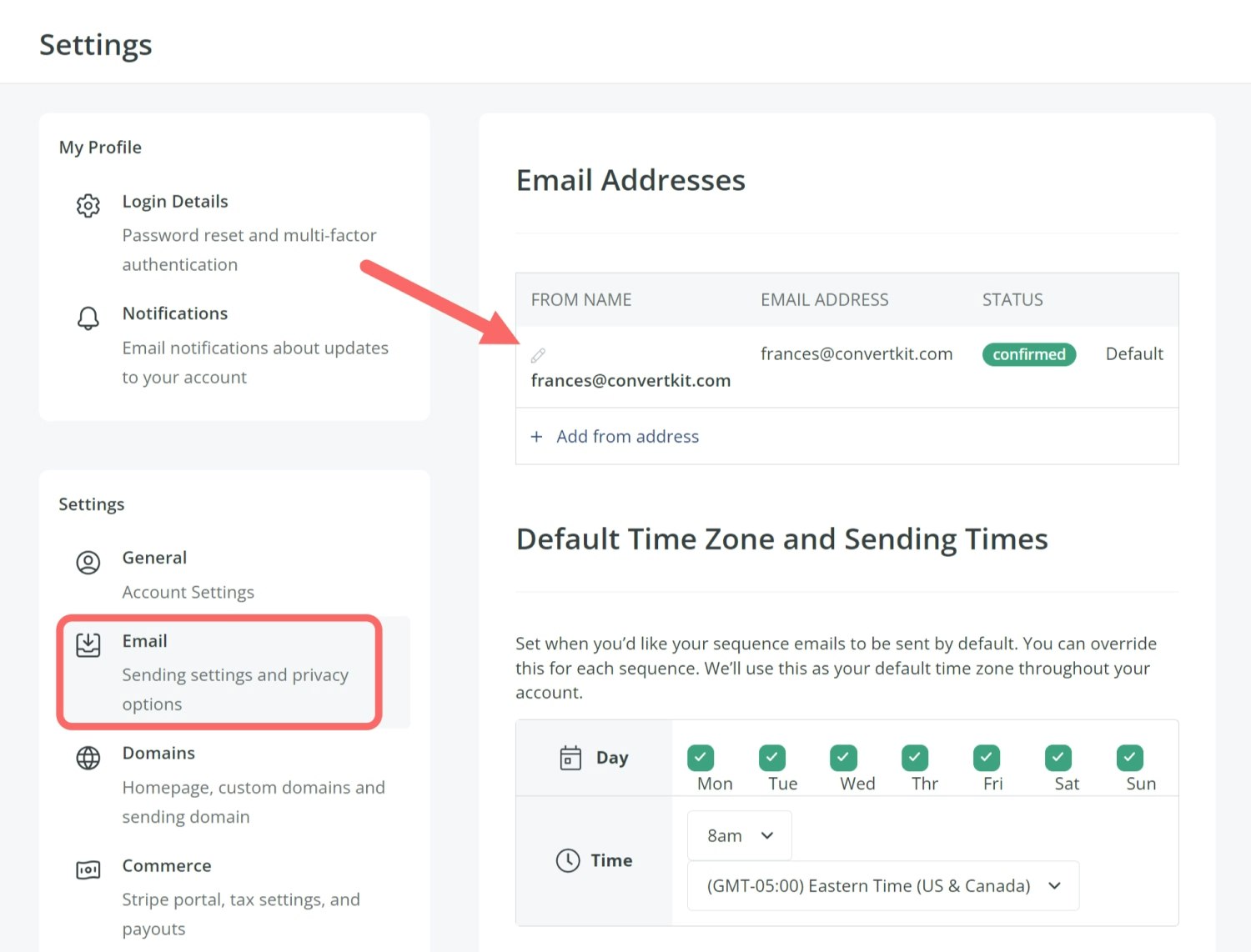Click the Commerce money icon
Viewport: 1251px width, 952px height.
click(x=88, y=870)
